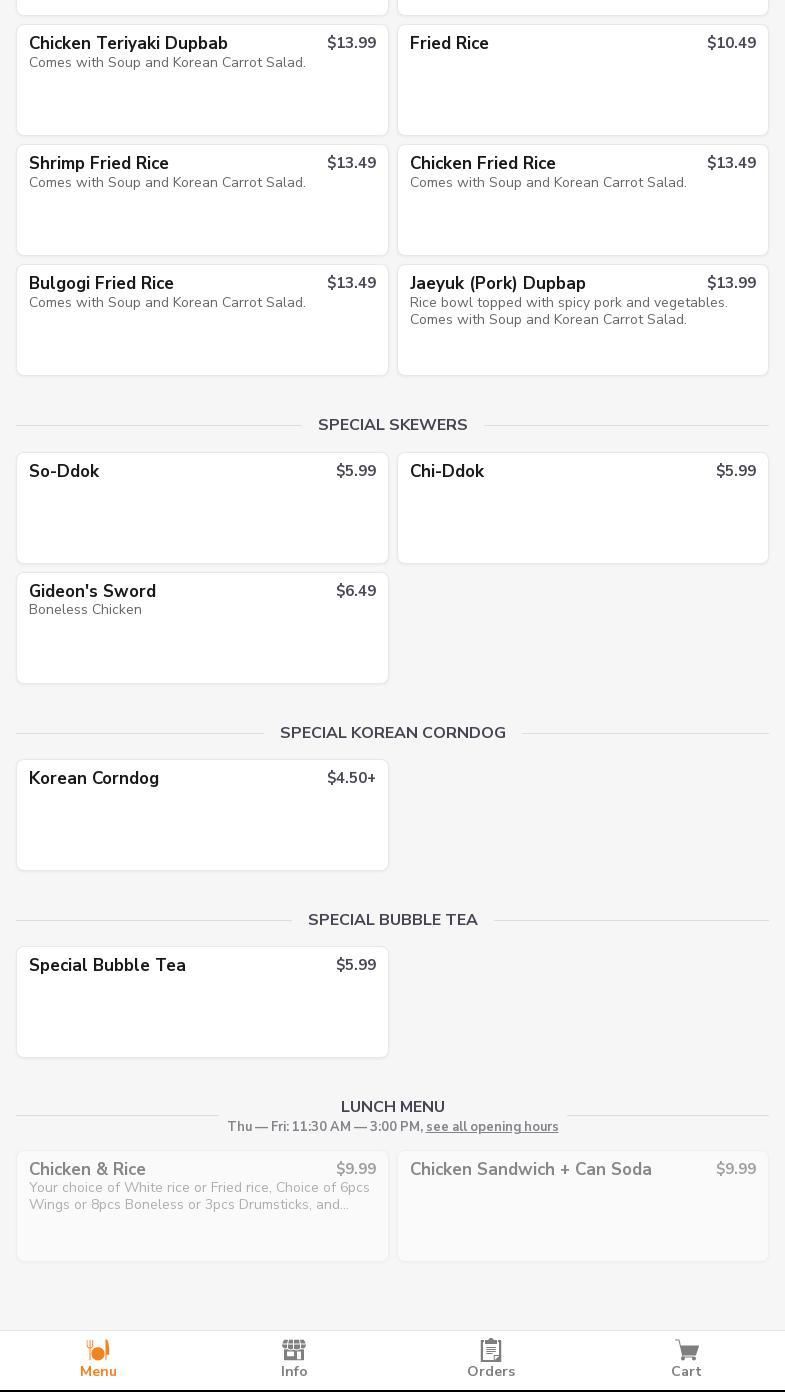Pick the So-Ddok skewer card

202,508
